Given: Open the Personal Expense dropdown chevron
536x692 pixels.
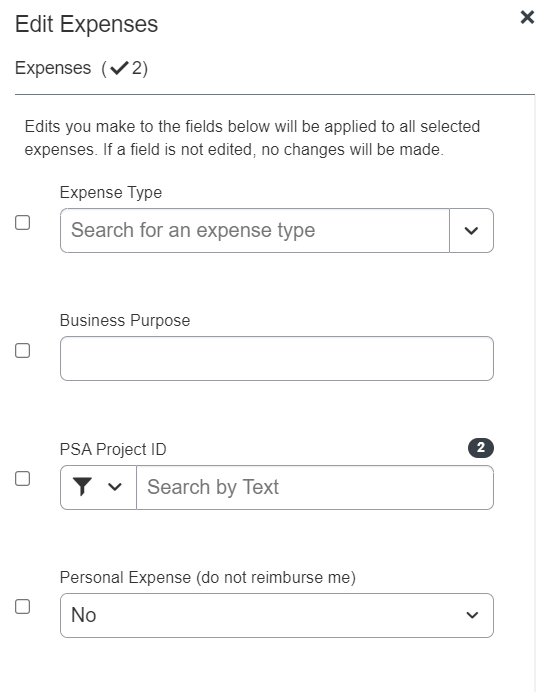Looking at the screenshot, I should (x=472, y=615).
